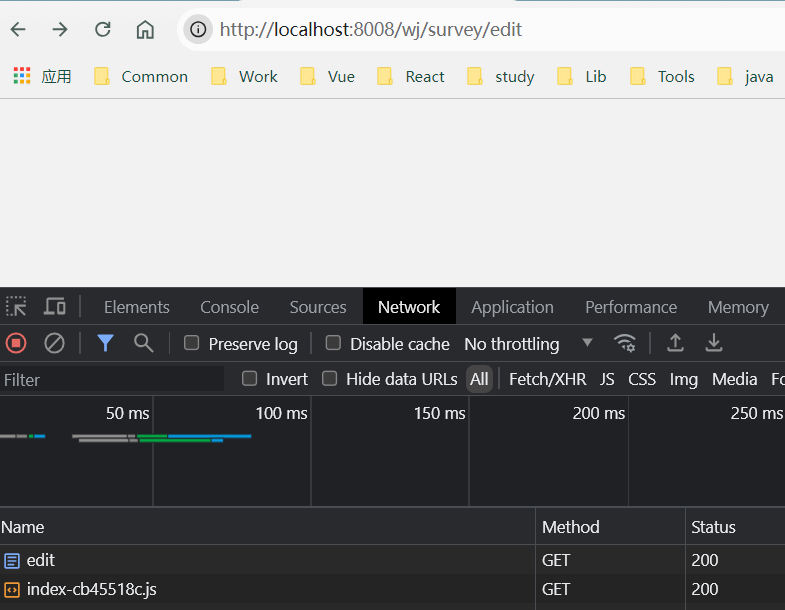The width and height of the screenshot is (785, 610).
Task: Open the network search magnifier
Action: point(143,343)
